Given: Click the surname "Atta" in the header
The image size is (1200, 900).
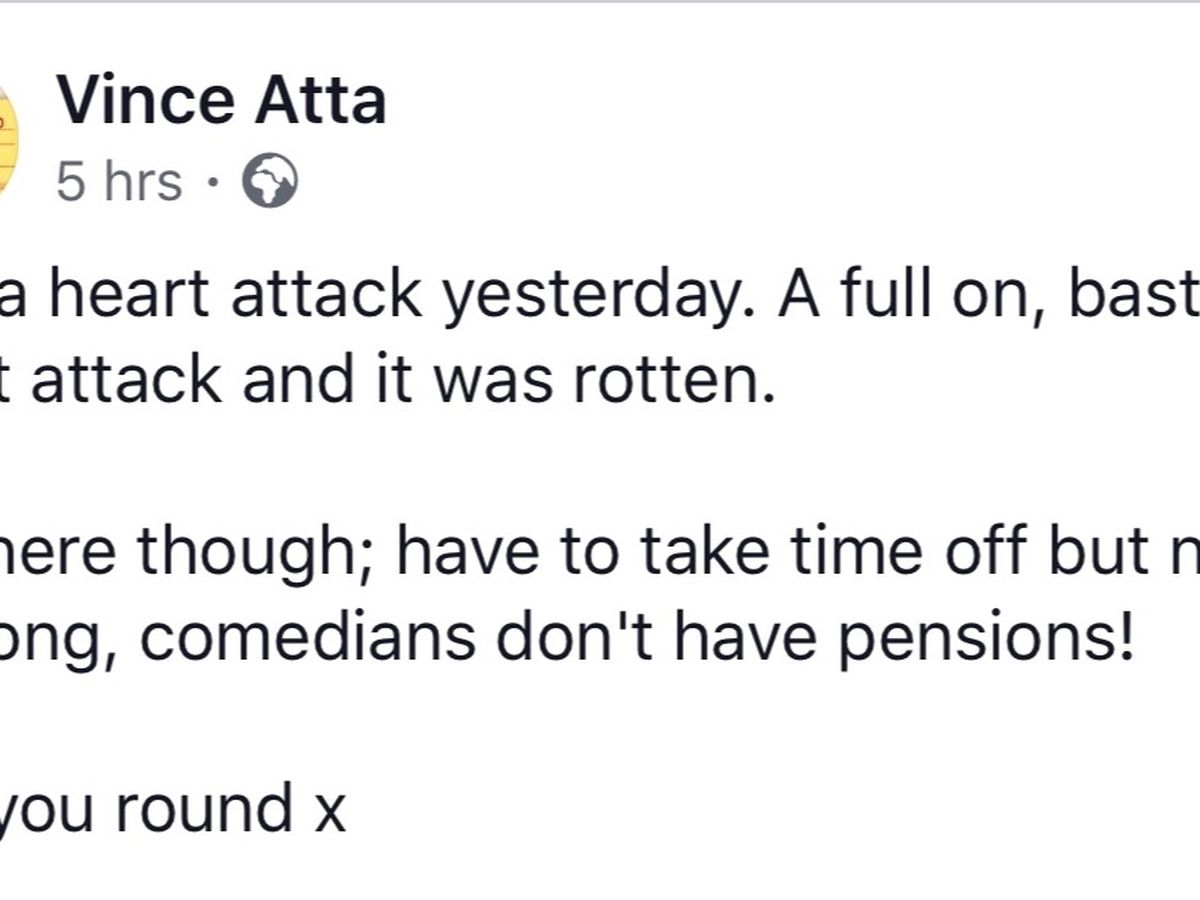Looking at the screenshot, I should [320, 102].
